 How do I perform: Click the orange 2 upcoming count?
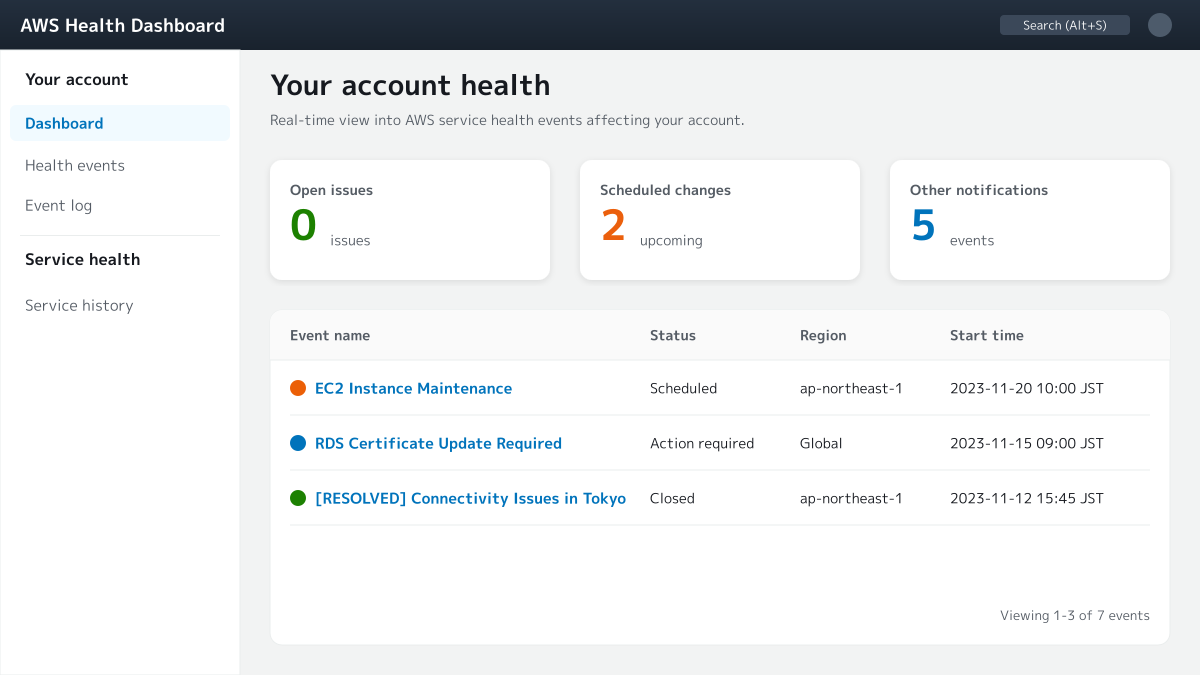click(613, 225)
